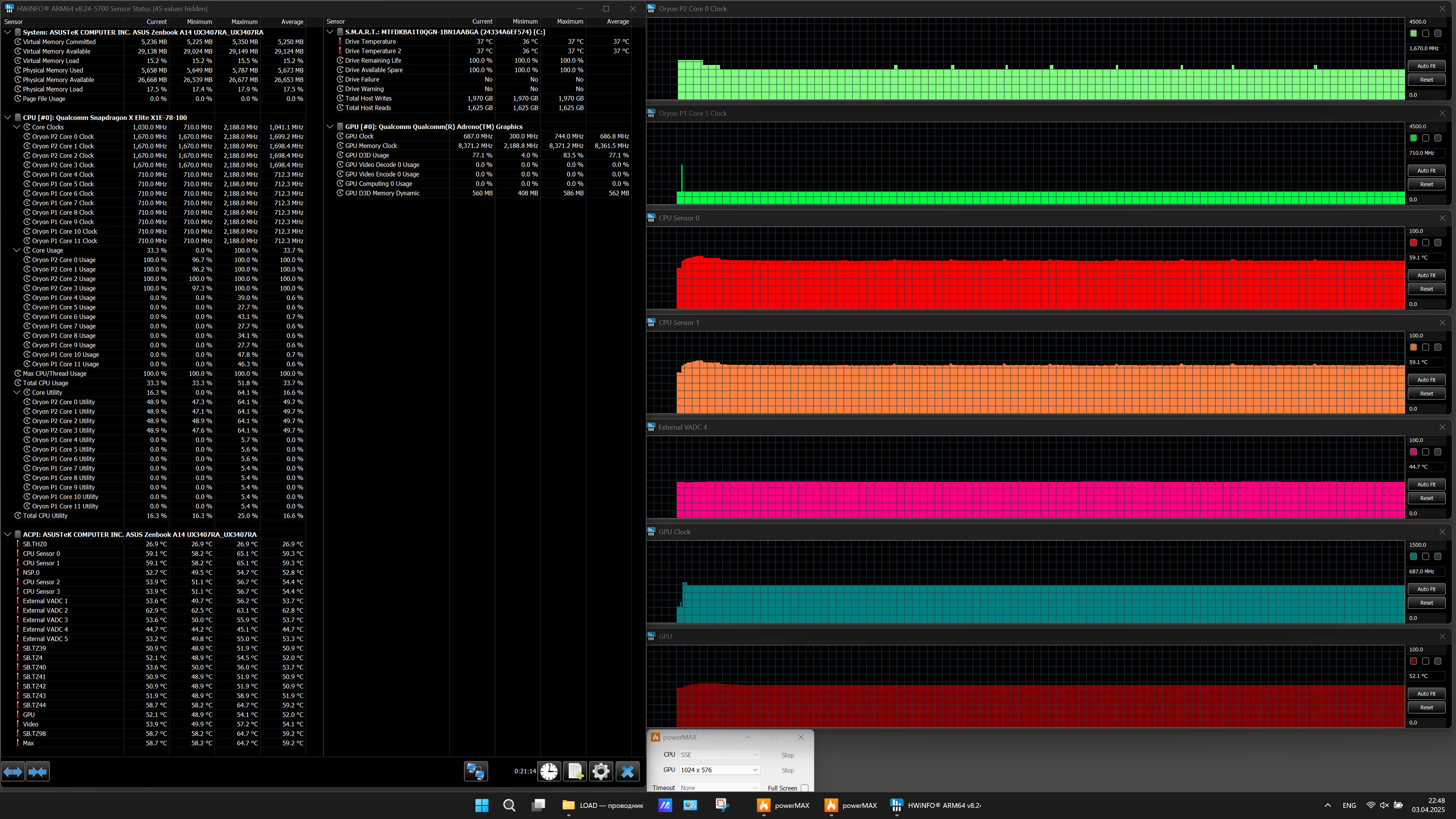
Task: Open the GPU resolution 1024 x 576 dropdown
Action: [x=718, y=770]
